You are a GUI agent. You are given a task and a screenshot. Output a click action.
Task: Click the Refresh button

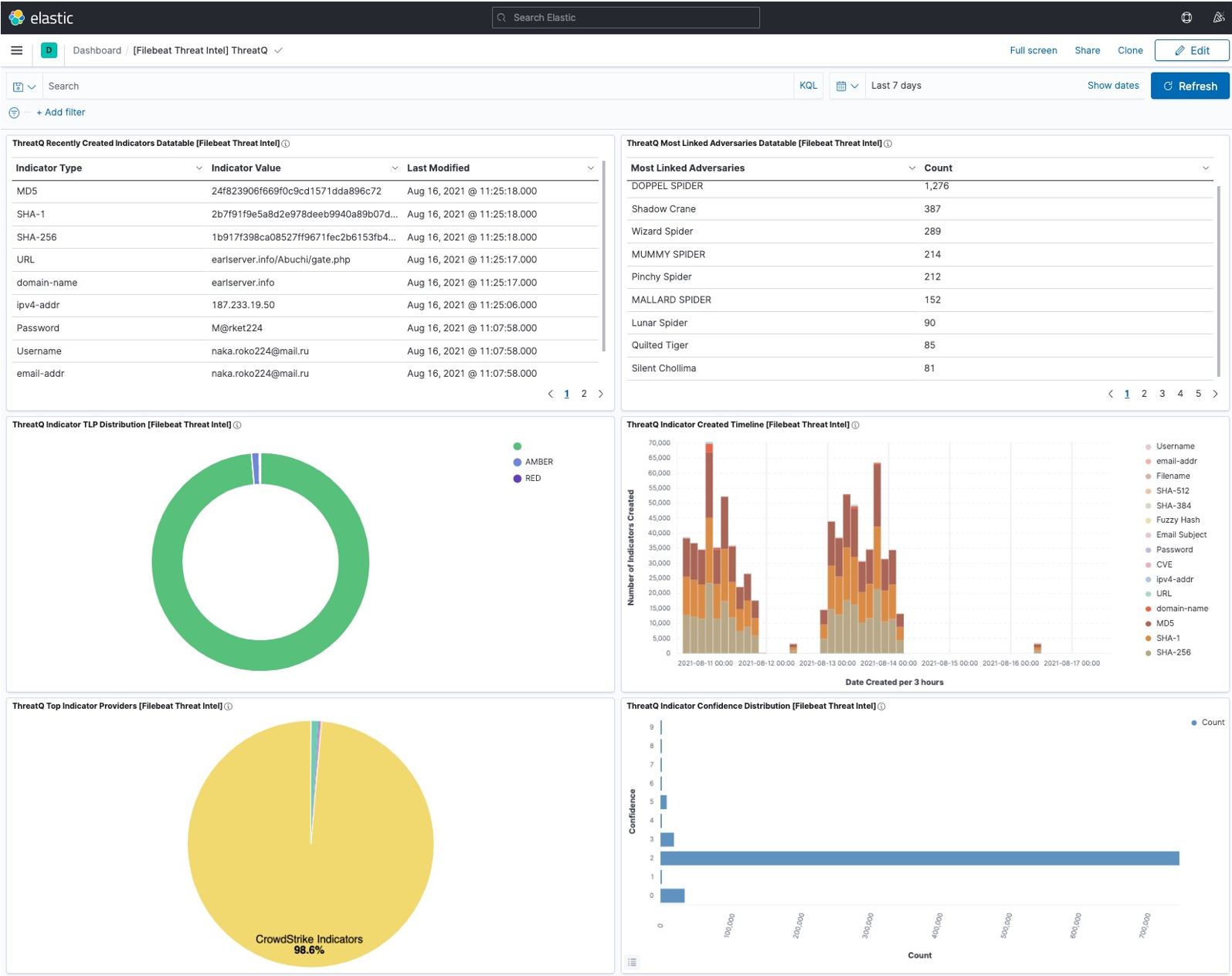(x=1190, y=86)
